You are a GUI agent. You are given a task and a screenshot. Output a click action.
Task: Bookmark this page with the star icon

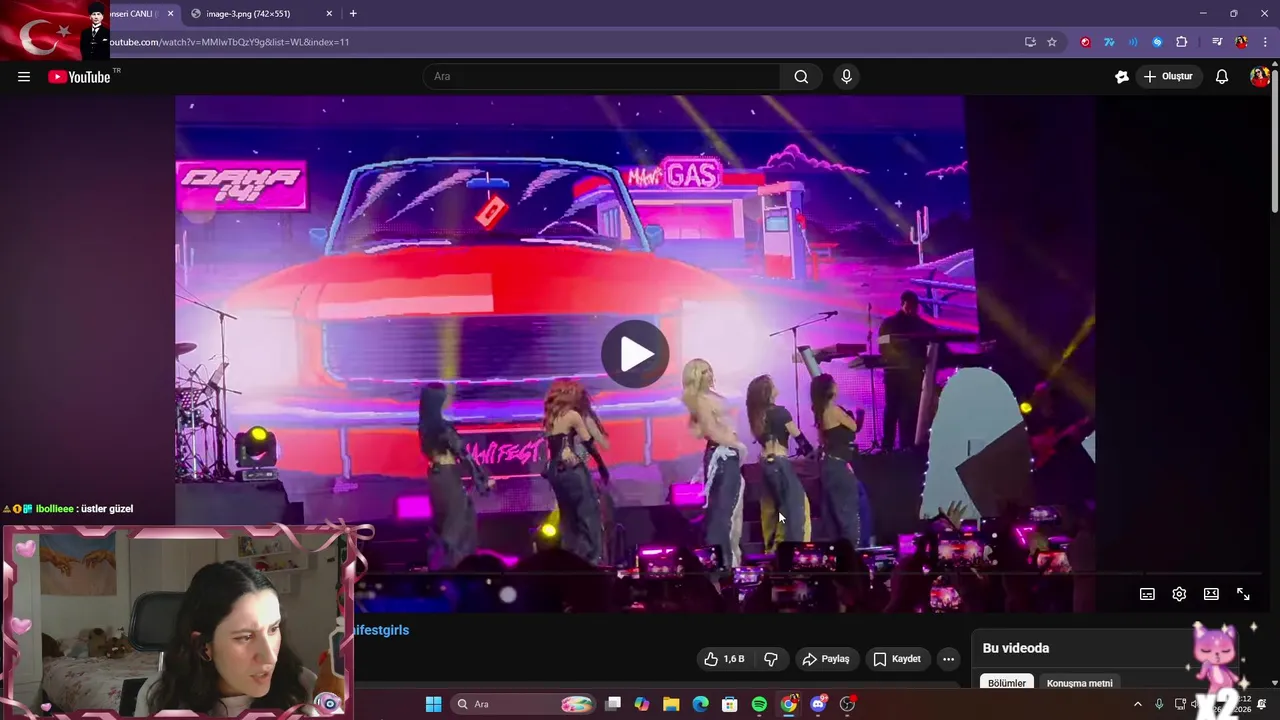pos(1052,42)
